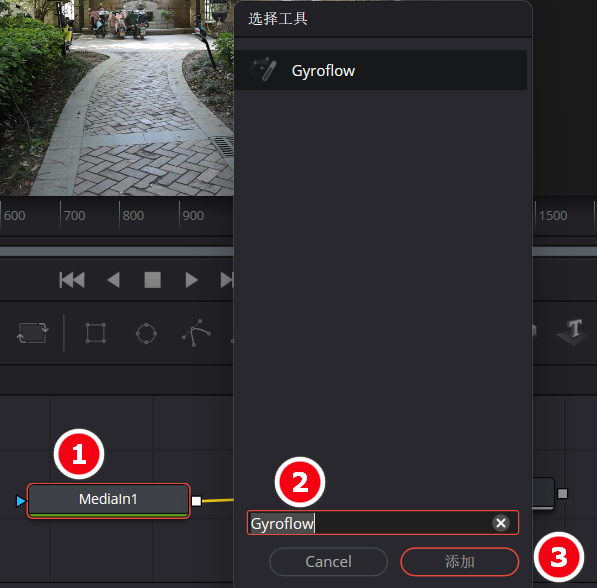Screen dimensions: 597x588
Task: Jump to first frame with skip-back button
Action: (72, 280)
